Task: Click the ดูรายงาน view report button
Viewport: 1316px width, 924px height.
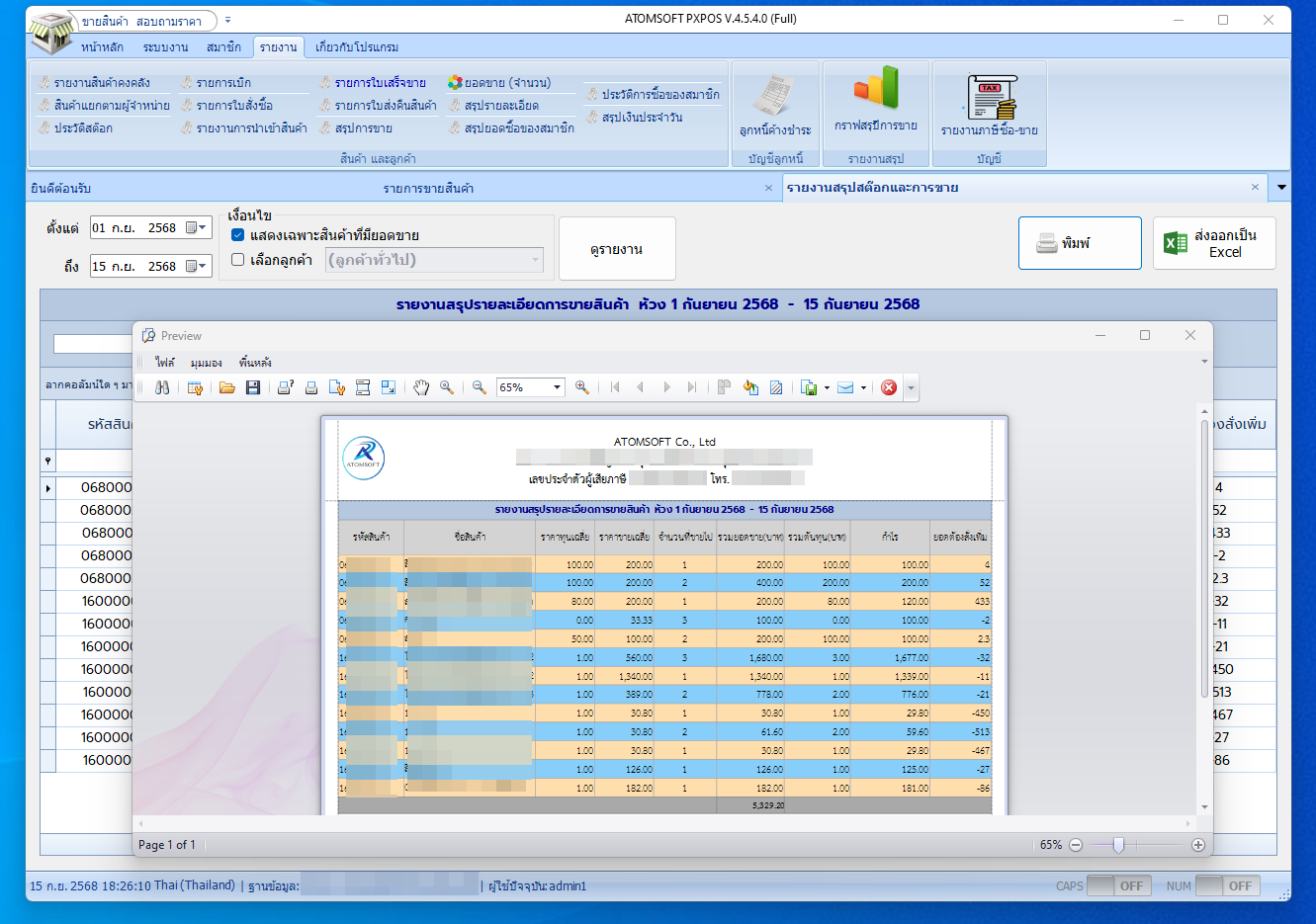Action: [617, 249]
